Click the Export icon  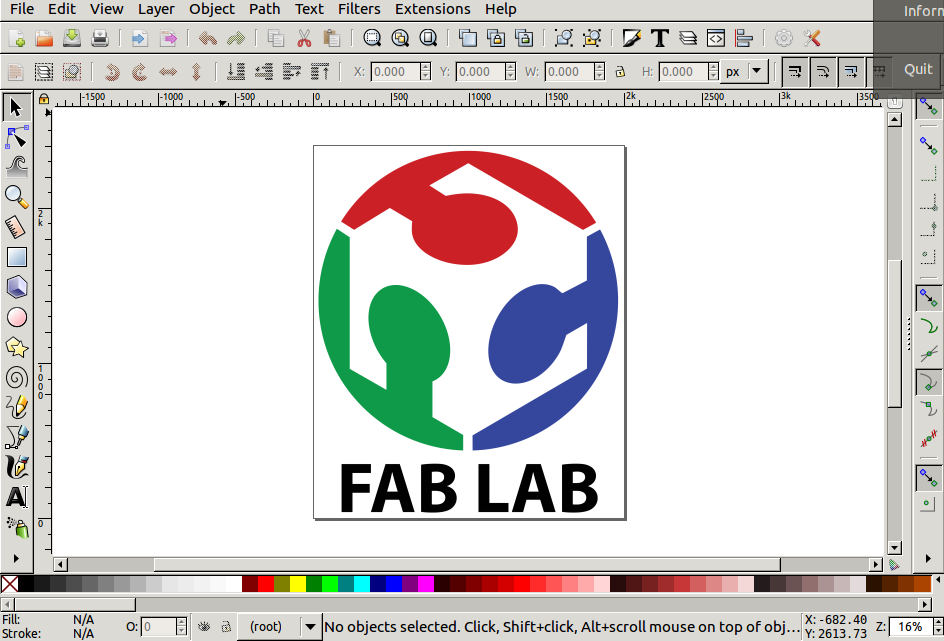168,39
